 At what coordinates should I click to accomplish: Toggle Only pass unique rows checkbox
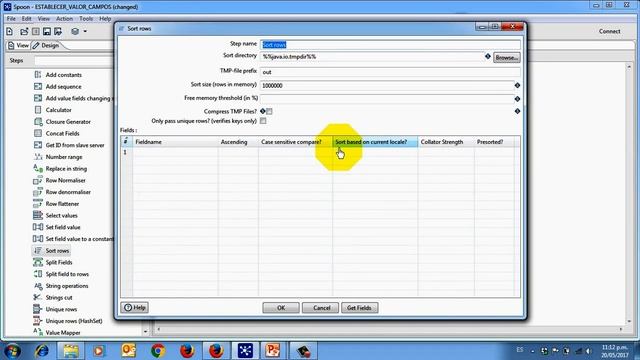pos(263,121)
